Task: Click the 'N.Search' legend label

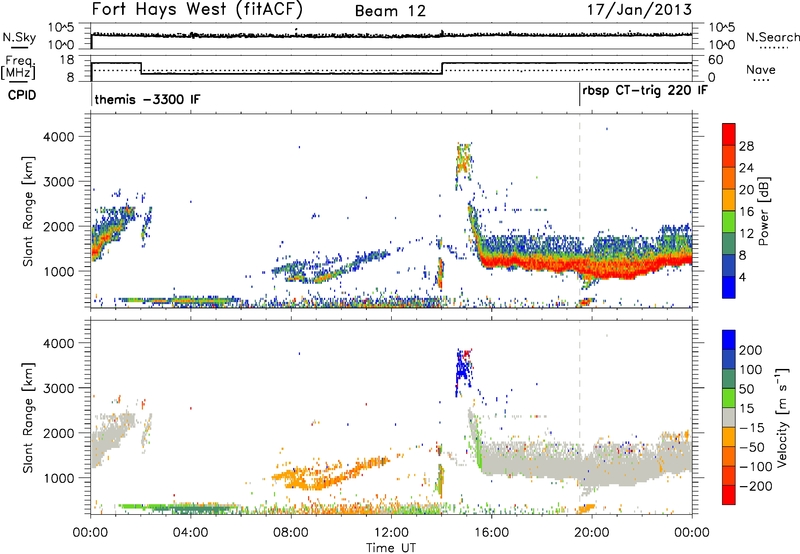Action: pos(772,37)
